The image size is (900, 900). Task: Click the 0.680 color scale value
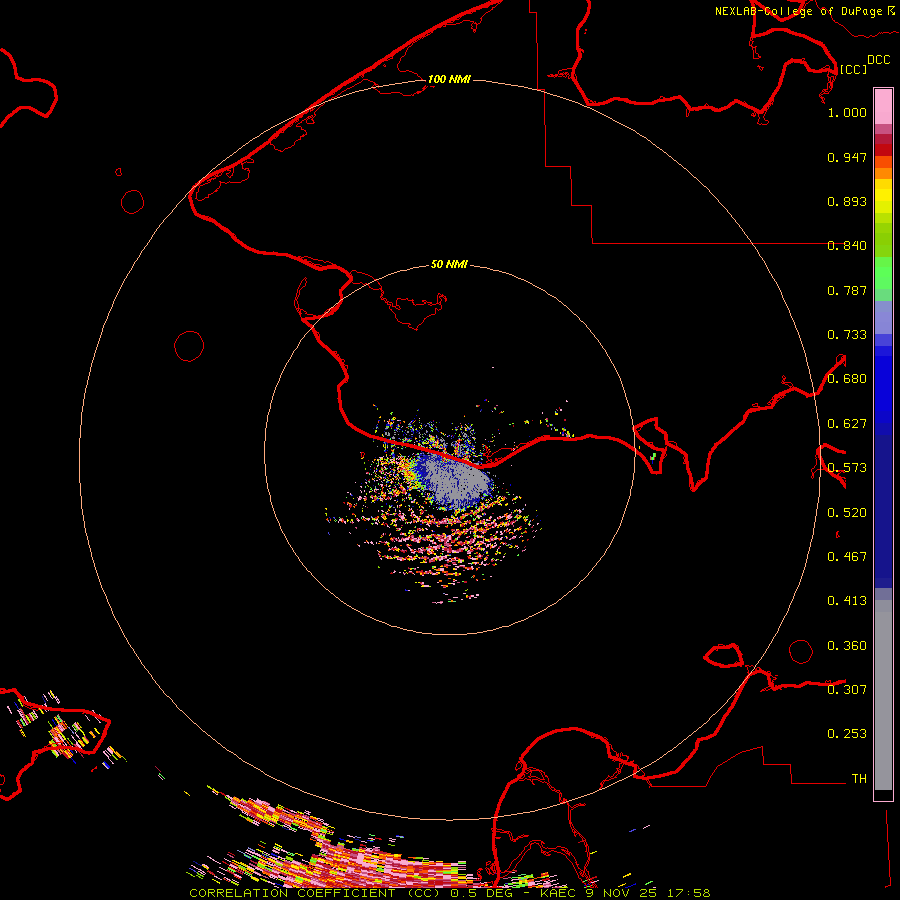click(847, 379)
